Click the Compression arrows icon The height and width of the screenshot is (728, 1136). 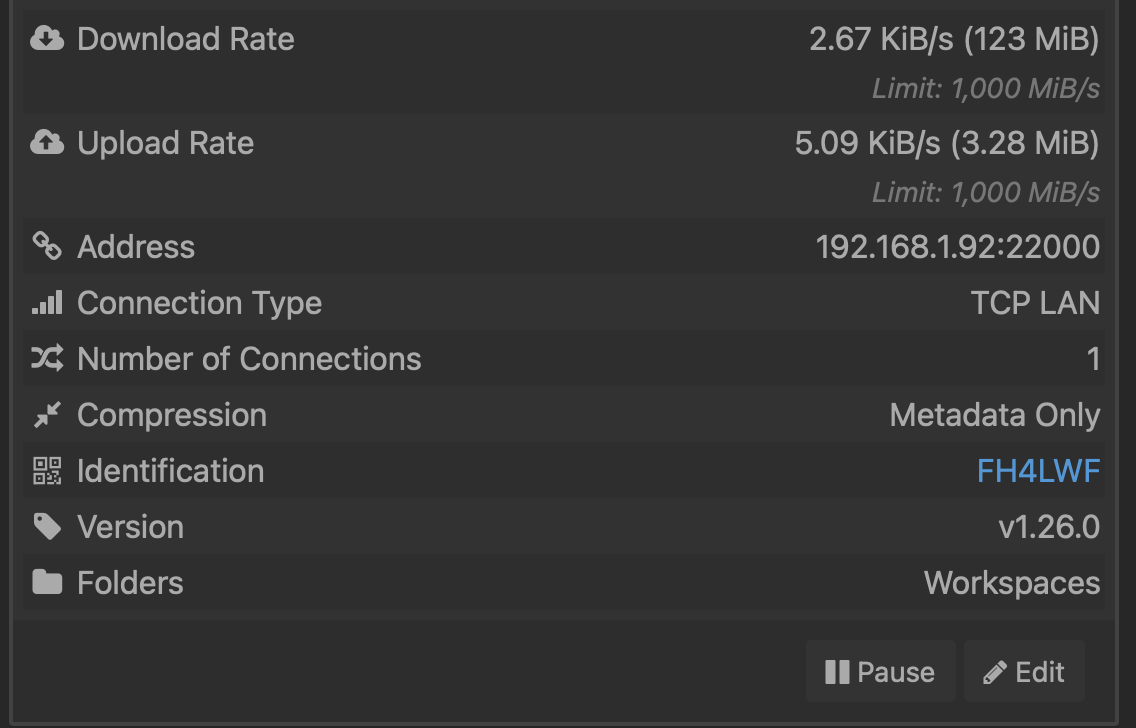coord(47,414)
